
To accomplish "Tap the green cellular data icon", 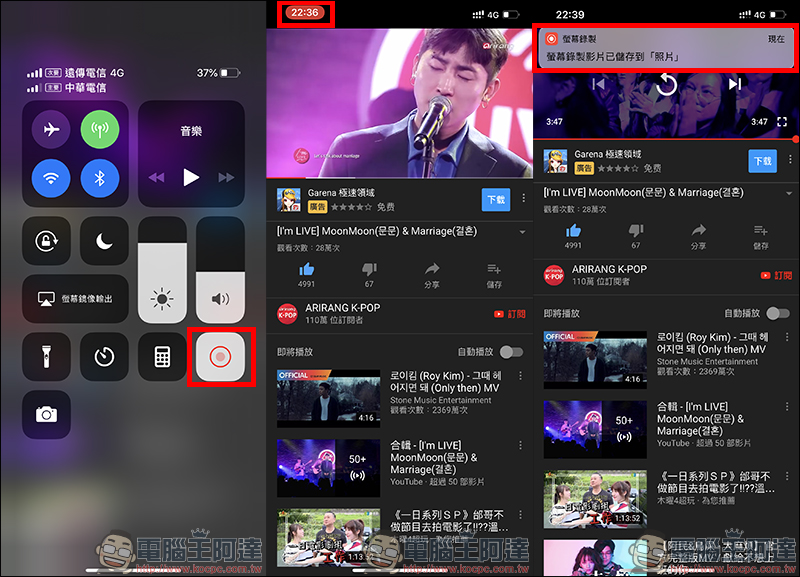I will click(100, 129).
